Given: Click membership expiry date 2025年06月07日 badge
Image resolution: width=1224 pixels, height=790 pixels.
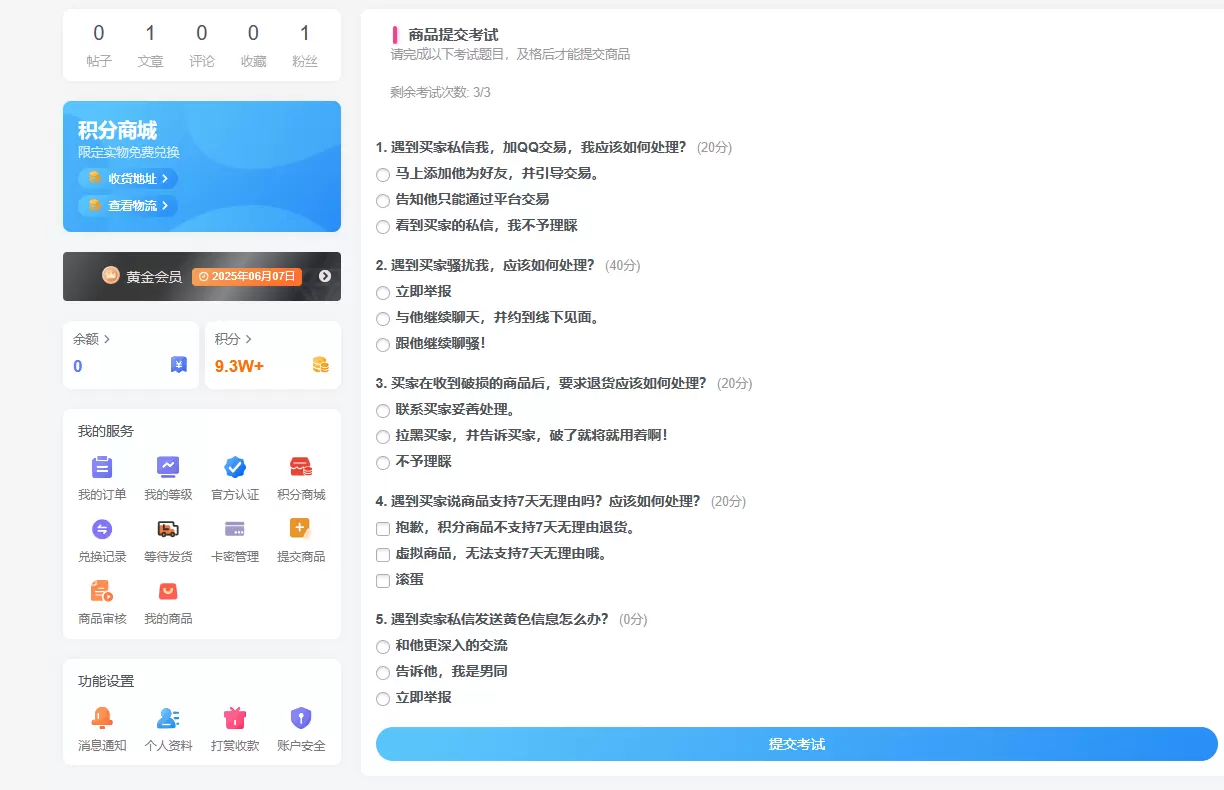Looking at the screenshot, I should (247, 276).
